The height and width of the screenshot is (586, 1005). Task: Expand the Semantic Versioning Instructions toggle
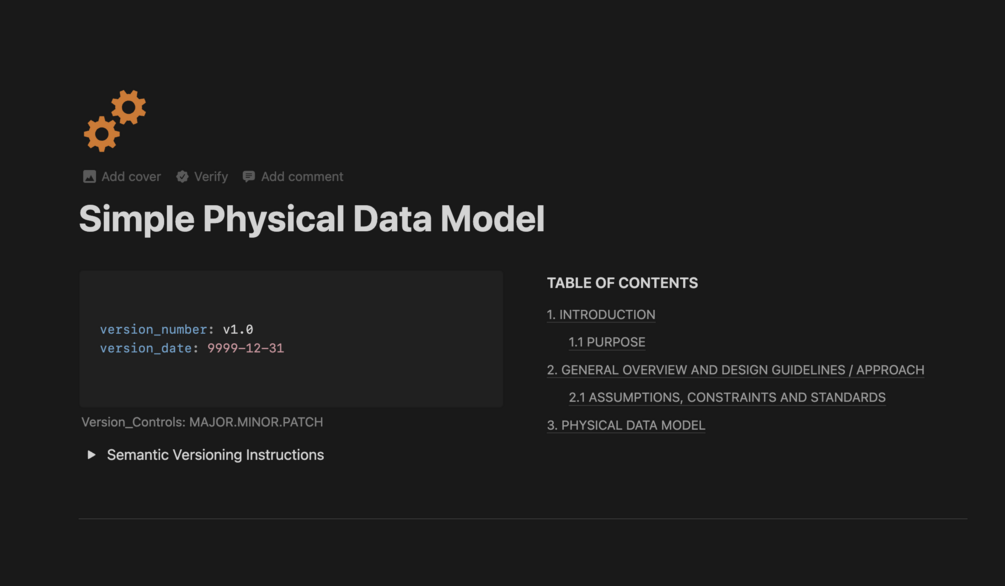(92, 455)
